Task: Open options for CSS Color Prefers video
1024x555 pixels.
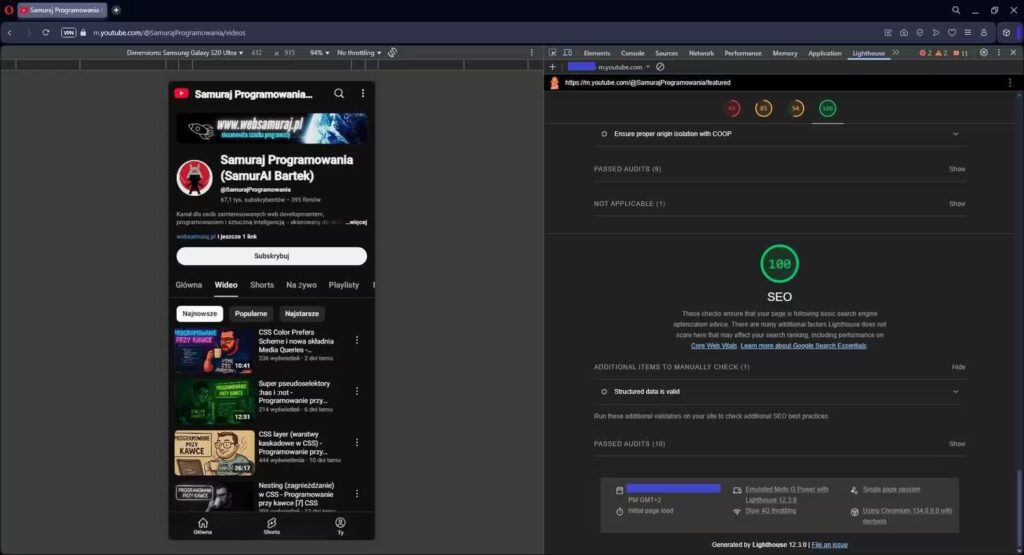Action: pos(357,340)
